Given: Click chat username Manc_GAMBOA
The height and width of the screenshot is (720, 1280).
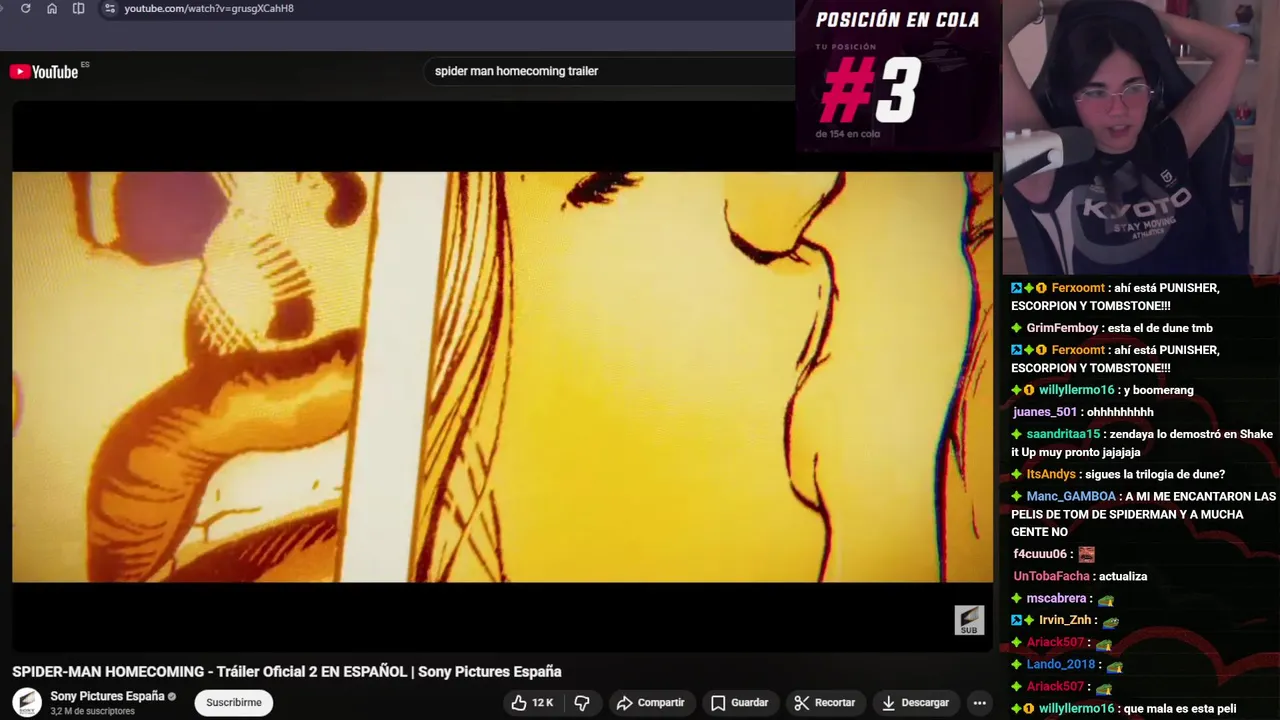Looking at the screenshot, I should tap(1071, 496).
